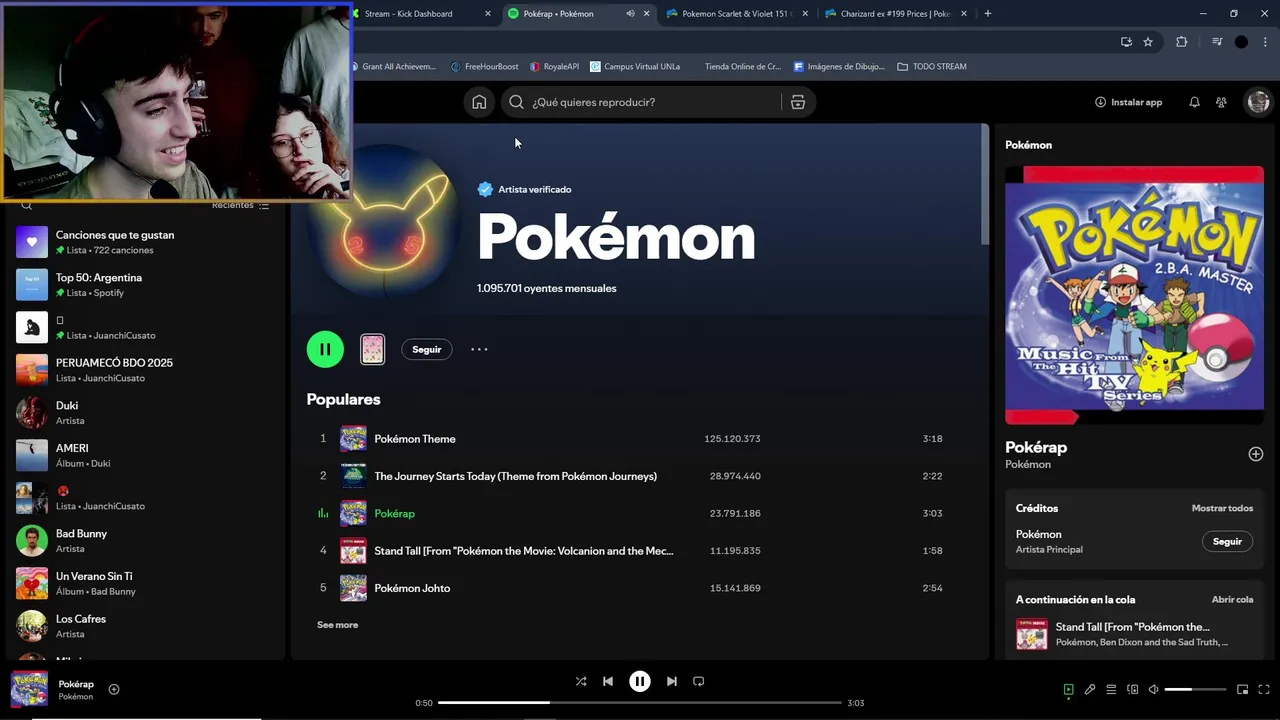1280x720 pixels.
Task: Follow Pokémon with the Seguir button near the play button
Action: tap(427, 349)
